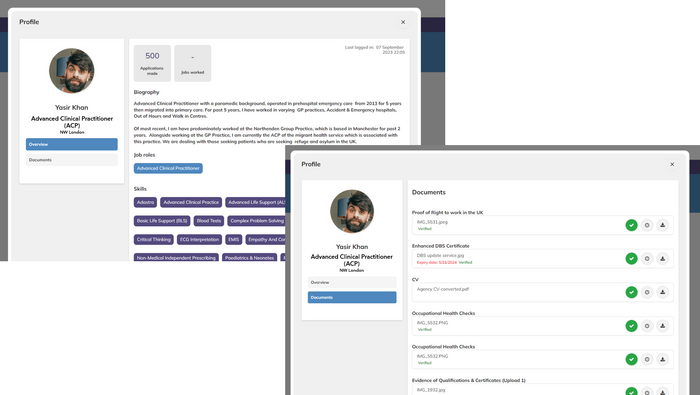This screenshot has width=700, height=395.
Task: Click the ECG Interpretation skill tag
Action: 200,240
